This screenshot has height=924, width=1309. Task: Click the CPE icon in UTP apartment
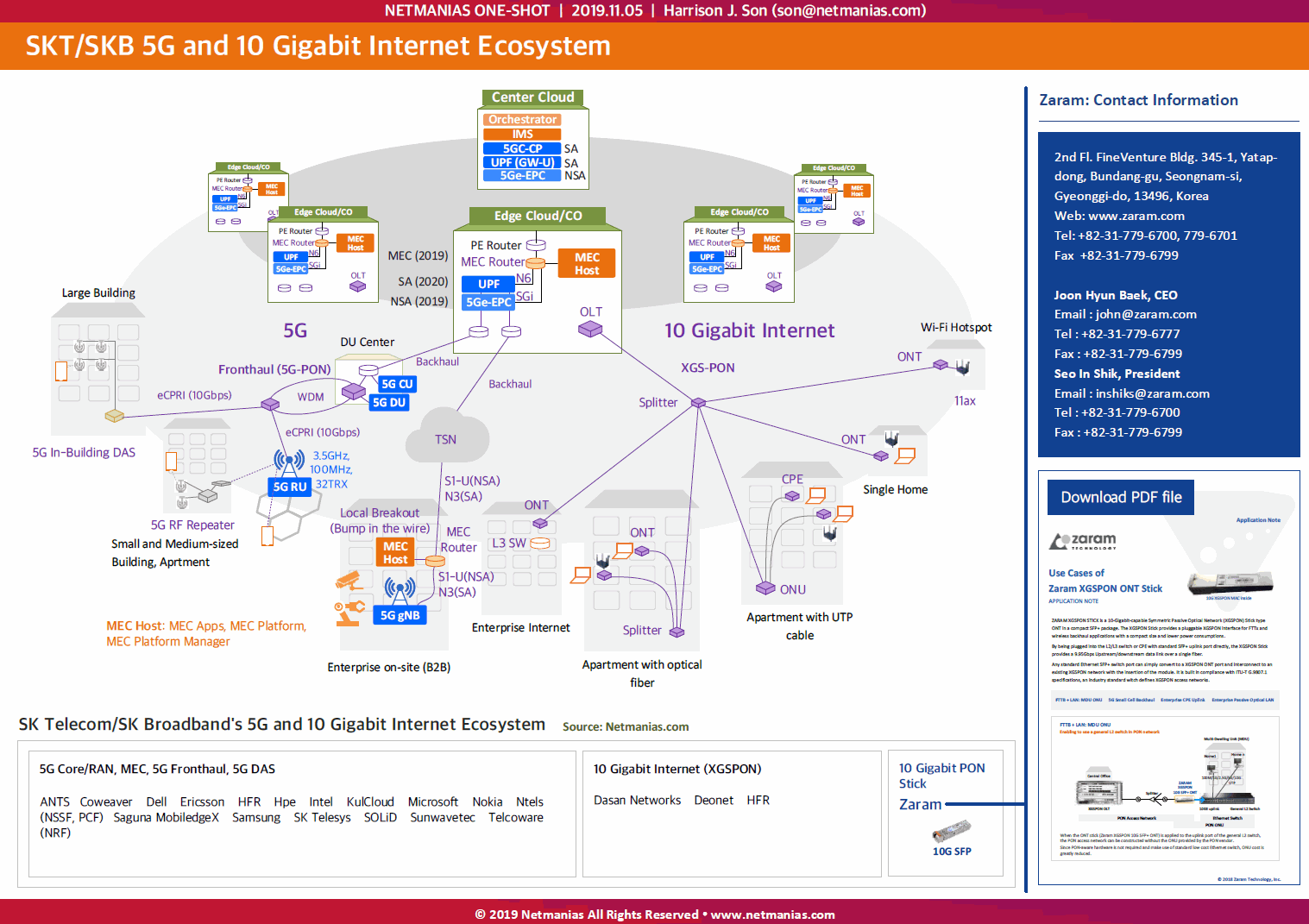point(792,496)
